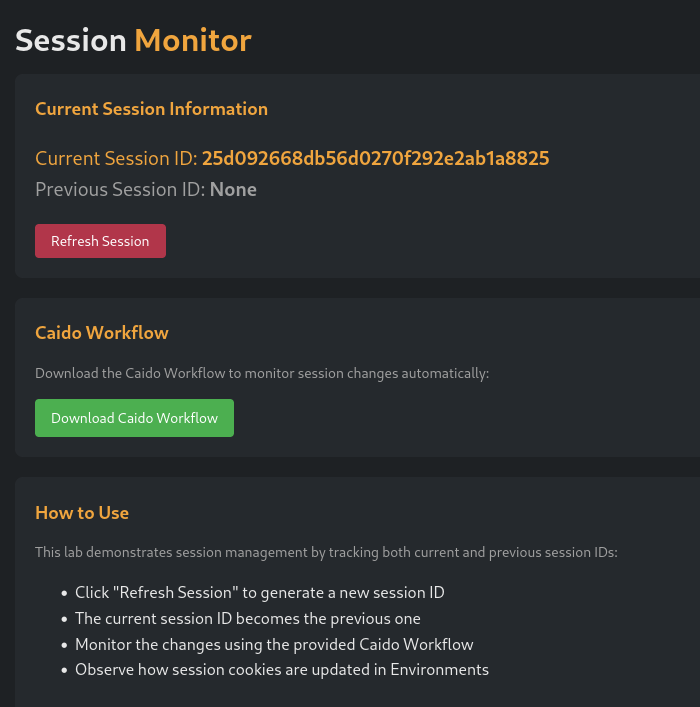
Task: Click the bullet about monitoring changes with Caido
Action: [x=274, y=644]
